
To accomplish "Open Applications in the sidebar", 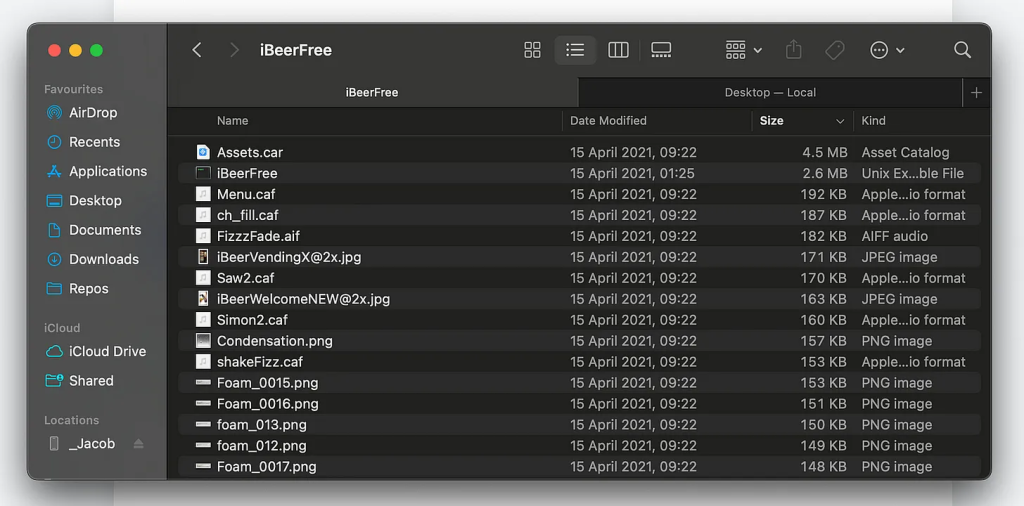I will pos(107,171).
